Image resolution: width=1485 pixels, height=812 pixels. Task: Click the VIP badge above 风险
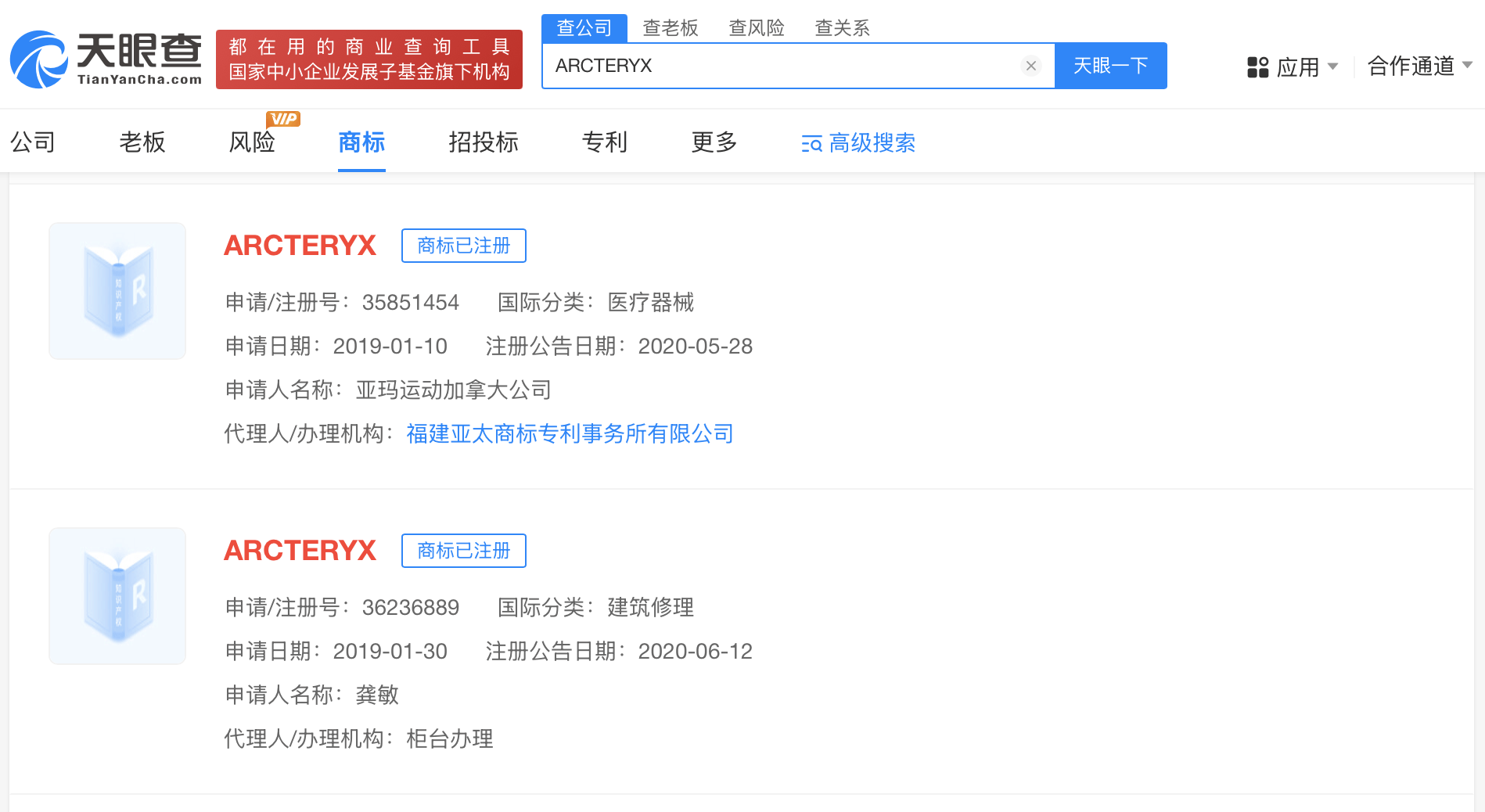point(283,119)
